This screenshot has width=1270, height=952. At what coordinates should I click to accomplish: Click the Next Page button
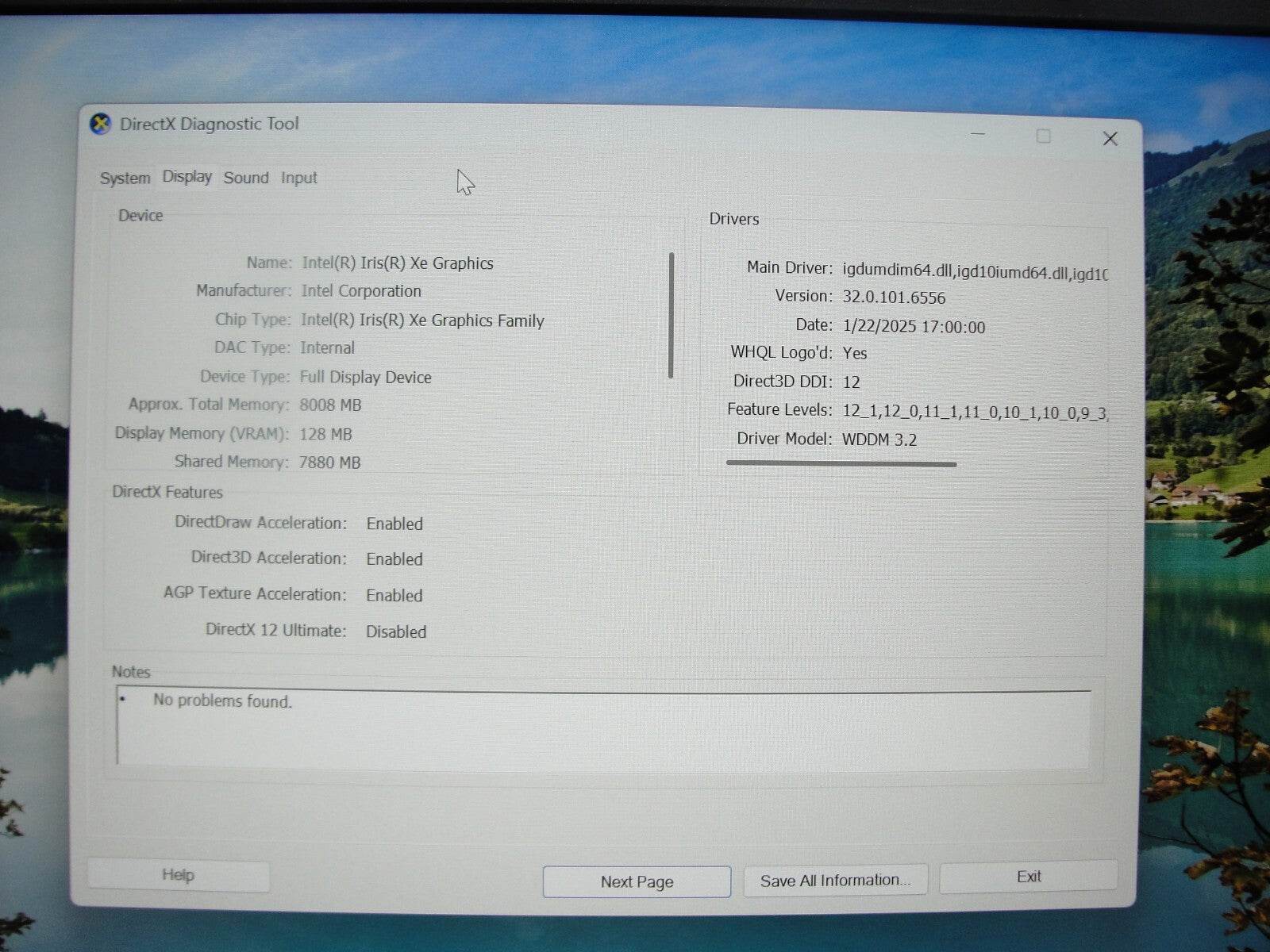(636, 881)
